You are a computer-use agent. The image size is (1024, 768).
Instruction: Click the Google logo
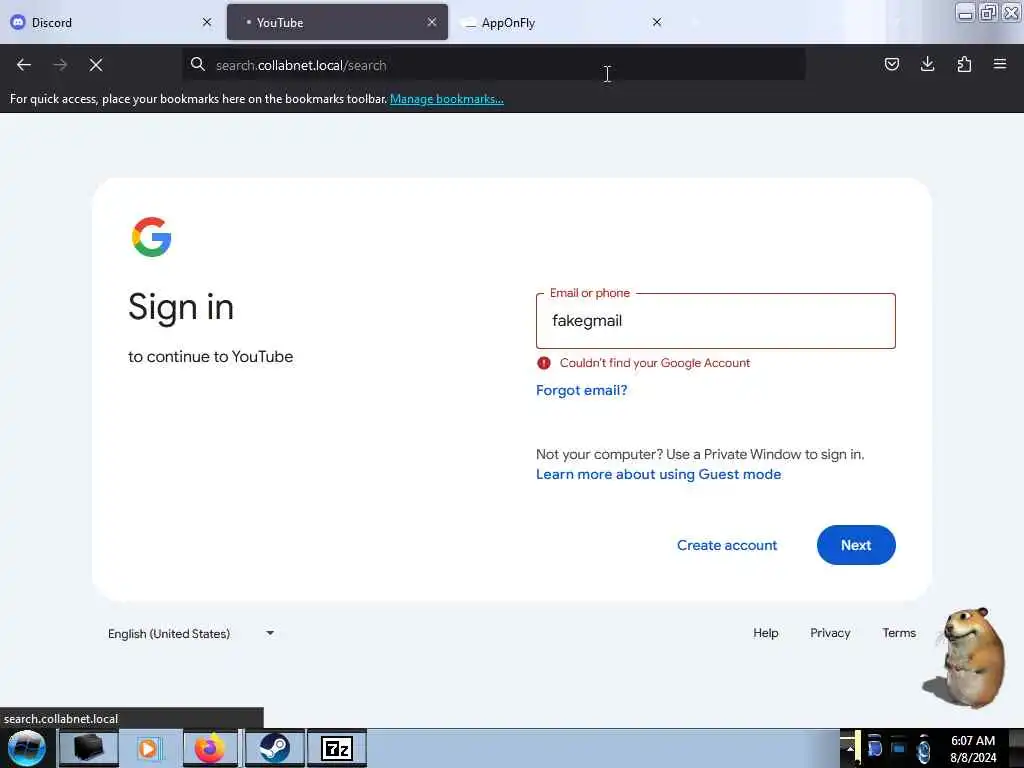click(x=152, y=237)
